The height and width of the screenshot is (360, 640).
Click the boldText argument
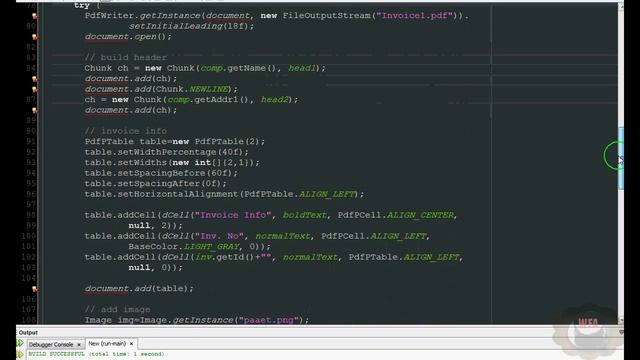(x=304, y=215)
